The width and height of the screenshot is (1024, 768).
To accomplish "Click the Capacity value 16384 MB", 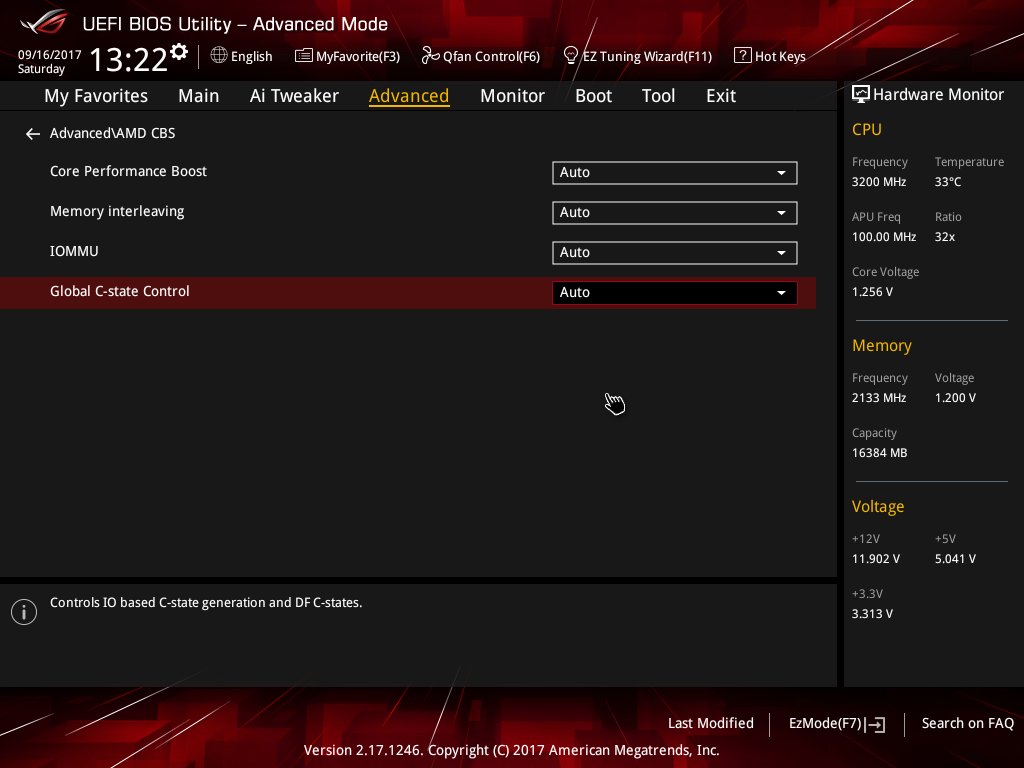I will pyautogui.click(x=879, y=453).
